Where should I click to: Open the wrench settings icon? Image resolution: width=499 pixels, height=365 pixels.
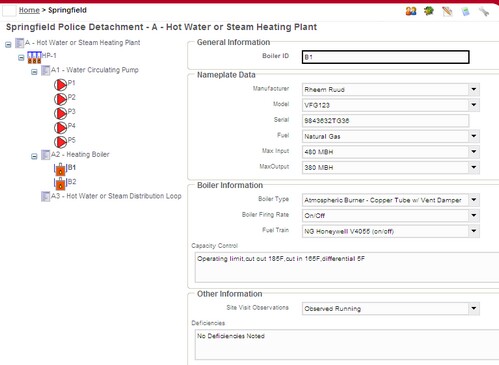484,11
